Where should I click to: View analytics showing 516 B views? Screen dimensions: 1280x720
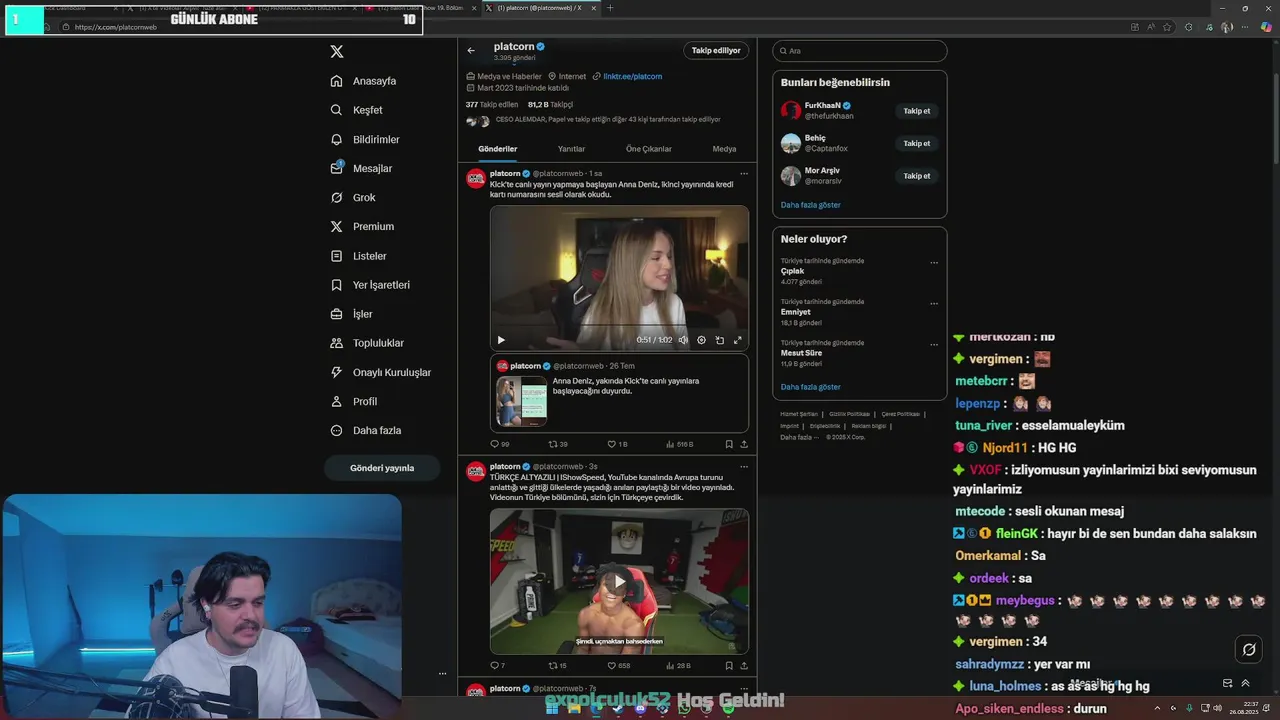pyautogui.click(x=679, y=444)
